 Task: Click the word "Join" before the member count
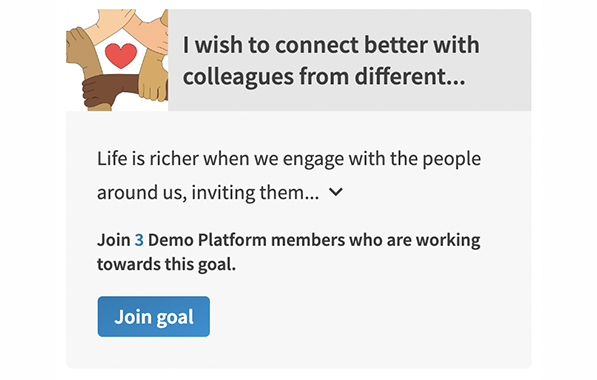click(114, 240)
